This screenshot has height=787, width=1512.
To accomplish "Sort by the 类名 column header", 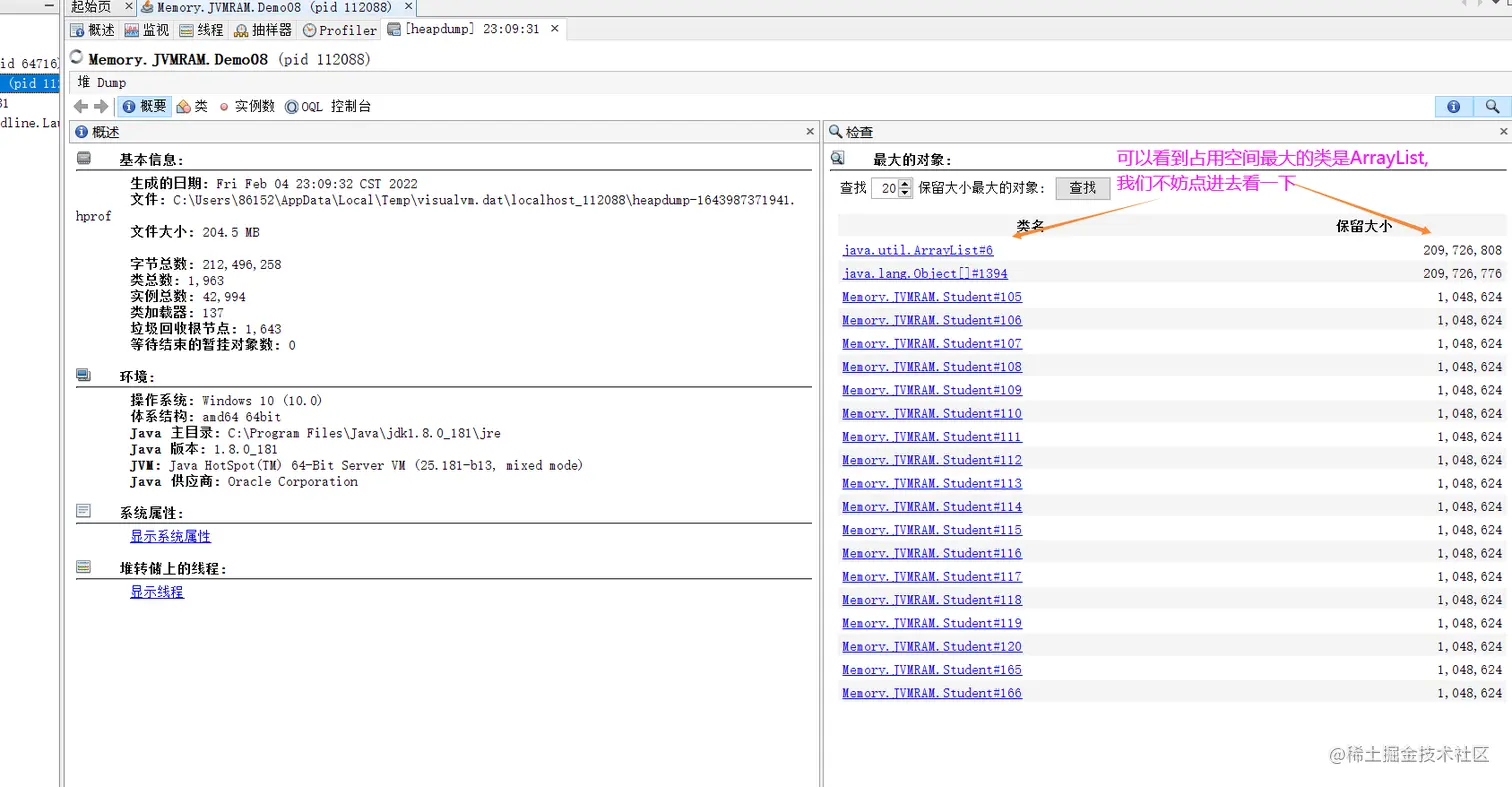I will tap(1030, 227).
